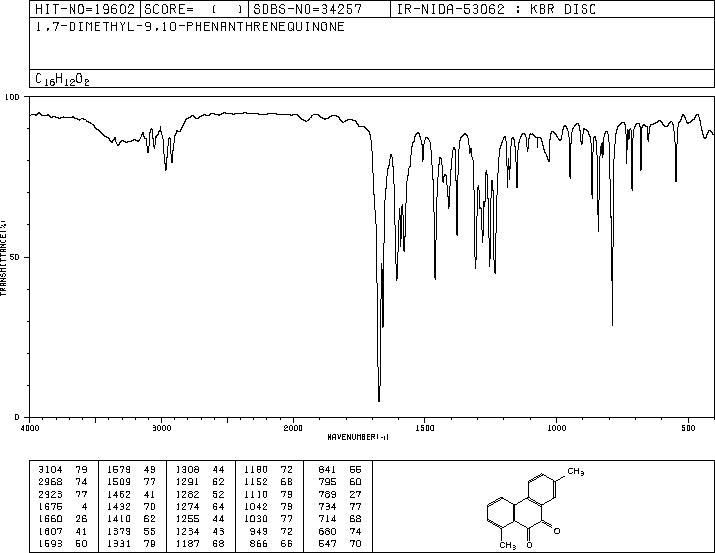Click the 100 label on the y-axis
The height and width of the screenshot is (553, 715).
click(12, 97)
